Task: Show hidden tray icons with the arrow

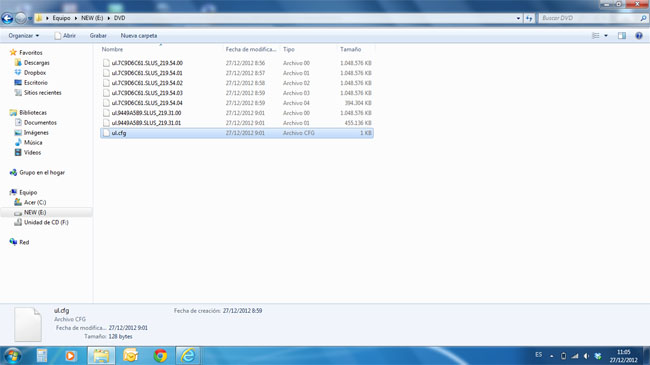Action: click(x=551, y=356)
